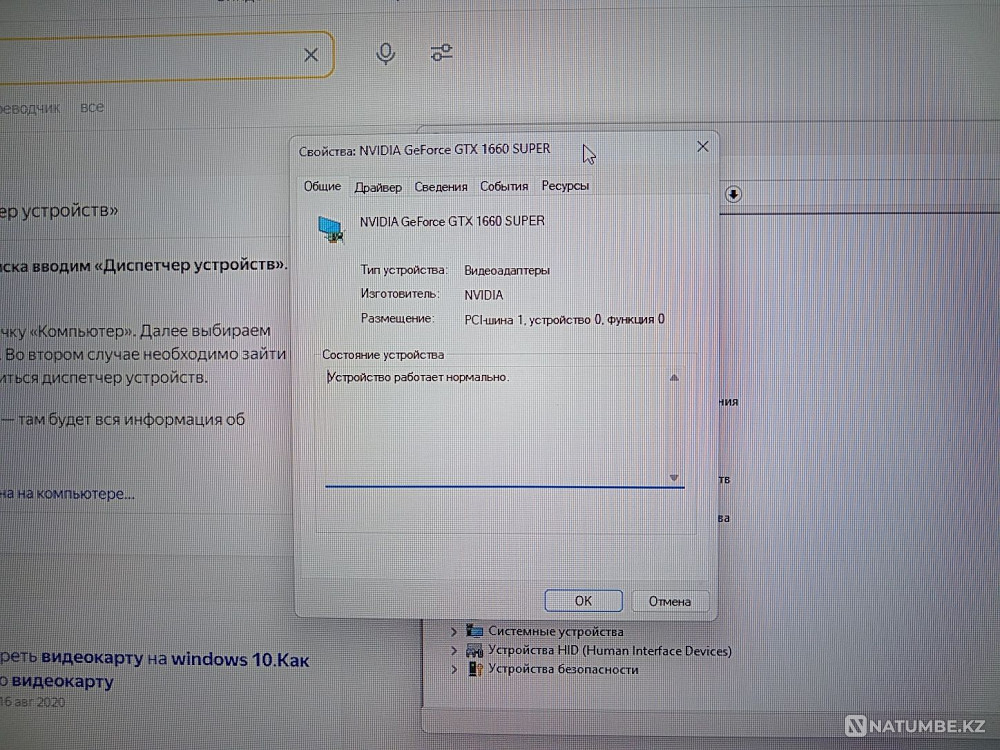Click the 'Отмена' button
Viewport: 1000px width, 750px height.
(670, 601)
